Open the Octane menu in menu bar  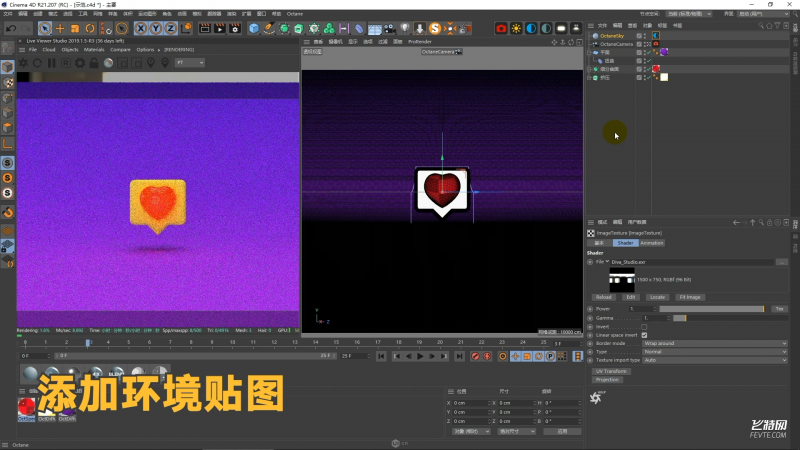[x=295, y=14]
